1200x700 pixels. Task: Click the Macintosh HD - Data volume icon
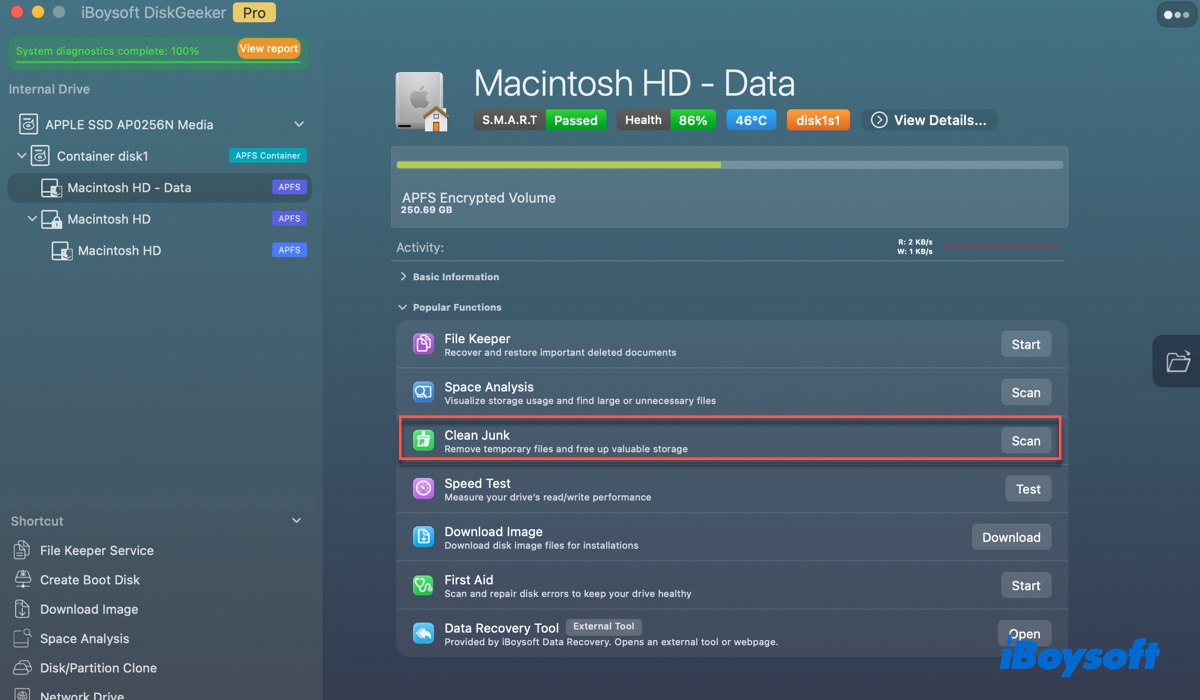tap(51, 188)
